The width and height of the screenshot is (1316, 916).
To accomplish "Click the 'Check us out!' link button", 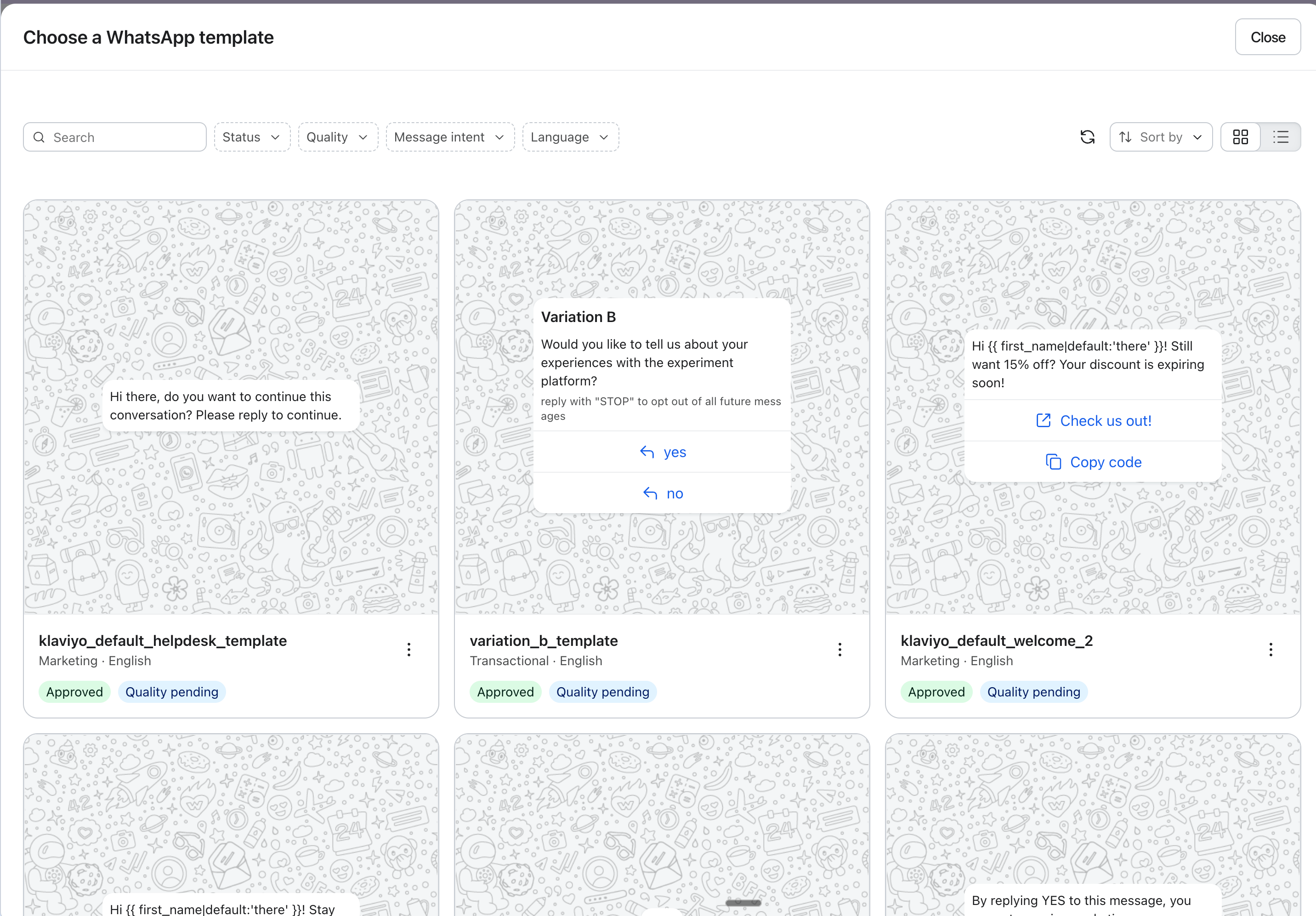I will 1093,420.
